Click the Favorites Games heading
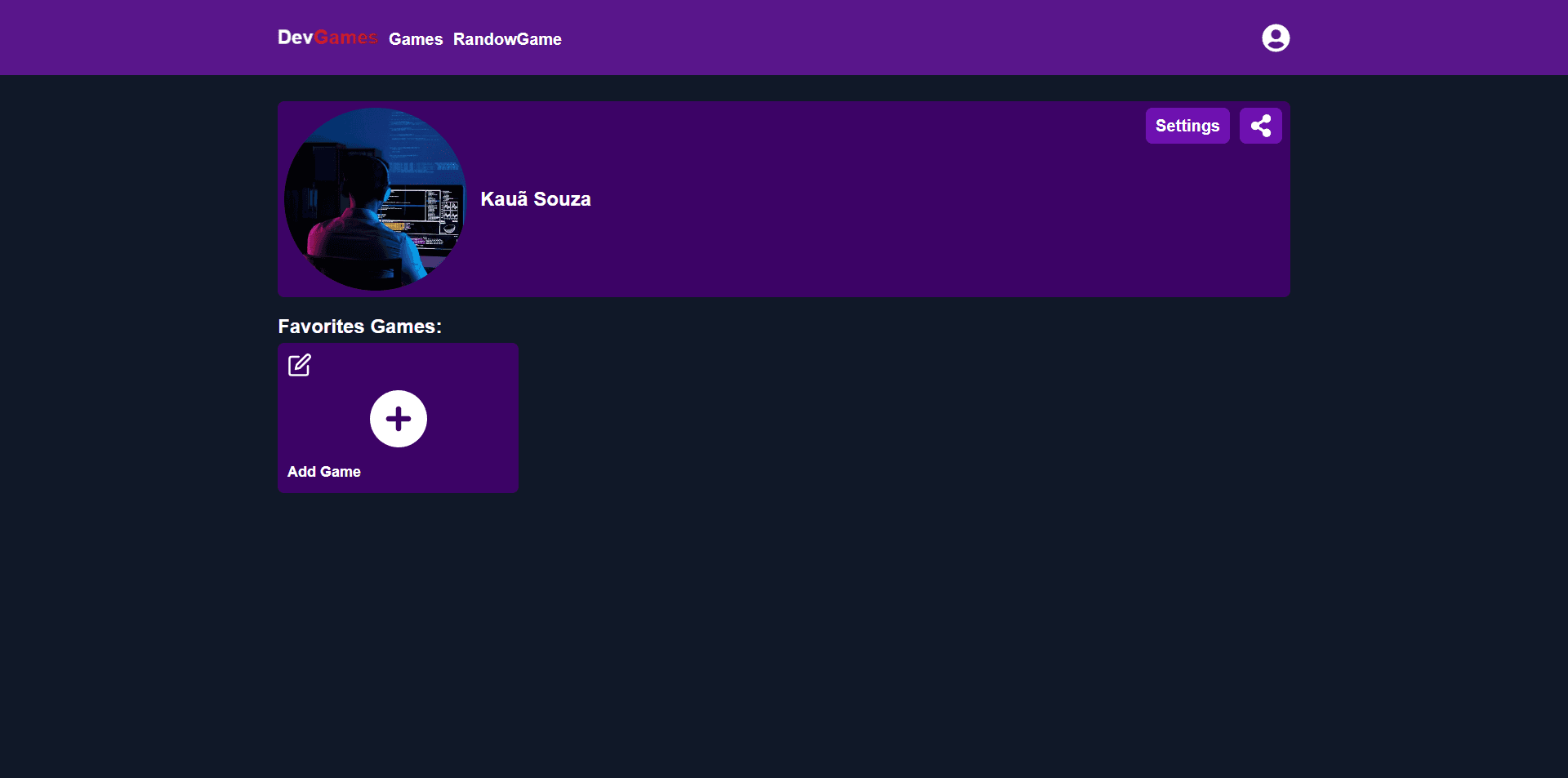The image size is (1568, 778). pyautogui.click(x=359, y=327)
